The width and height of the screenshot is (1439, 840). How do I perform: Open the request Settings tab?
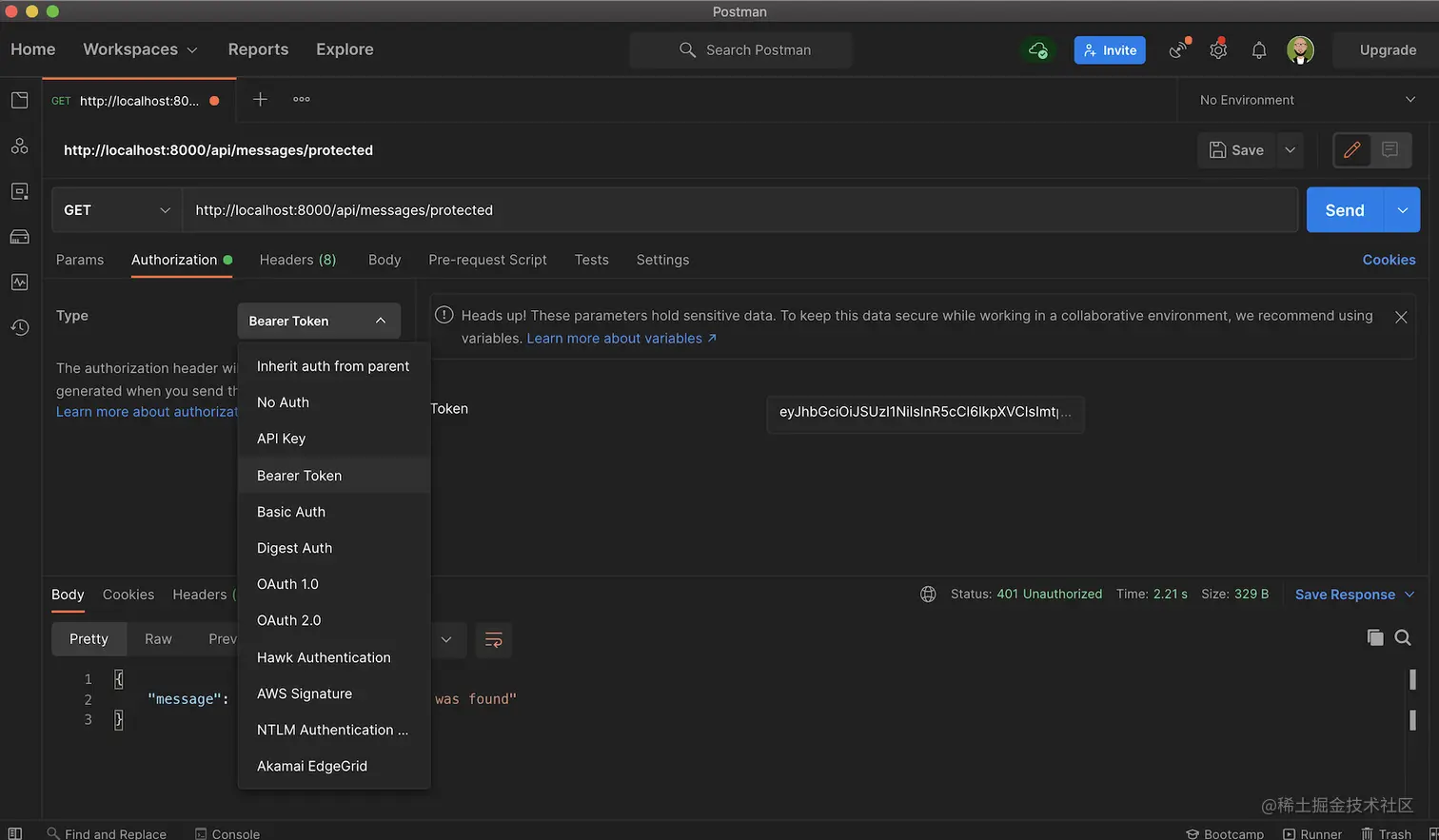point(662,260)
